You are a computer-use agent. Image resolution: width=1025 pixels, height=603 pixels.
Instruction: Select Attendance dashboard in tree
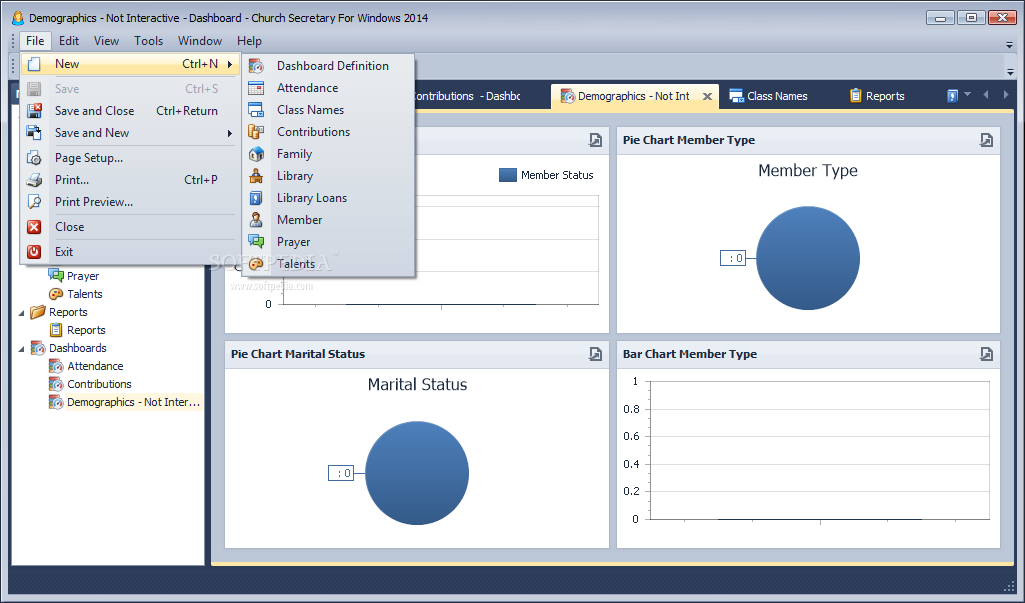pyautogui.click(x=95, y=366)
